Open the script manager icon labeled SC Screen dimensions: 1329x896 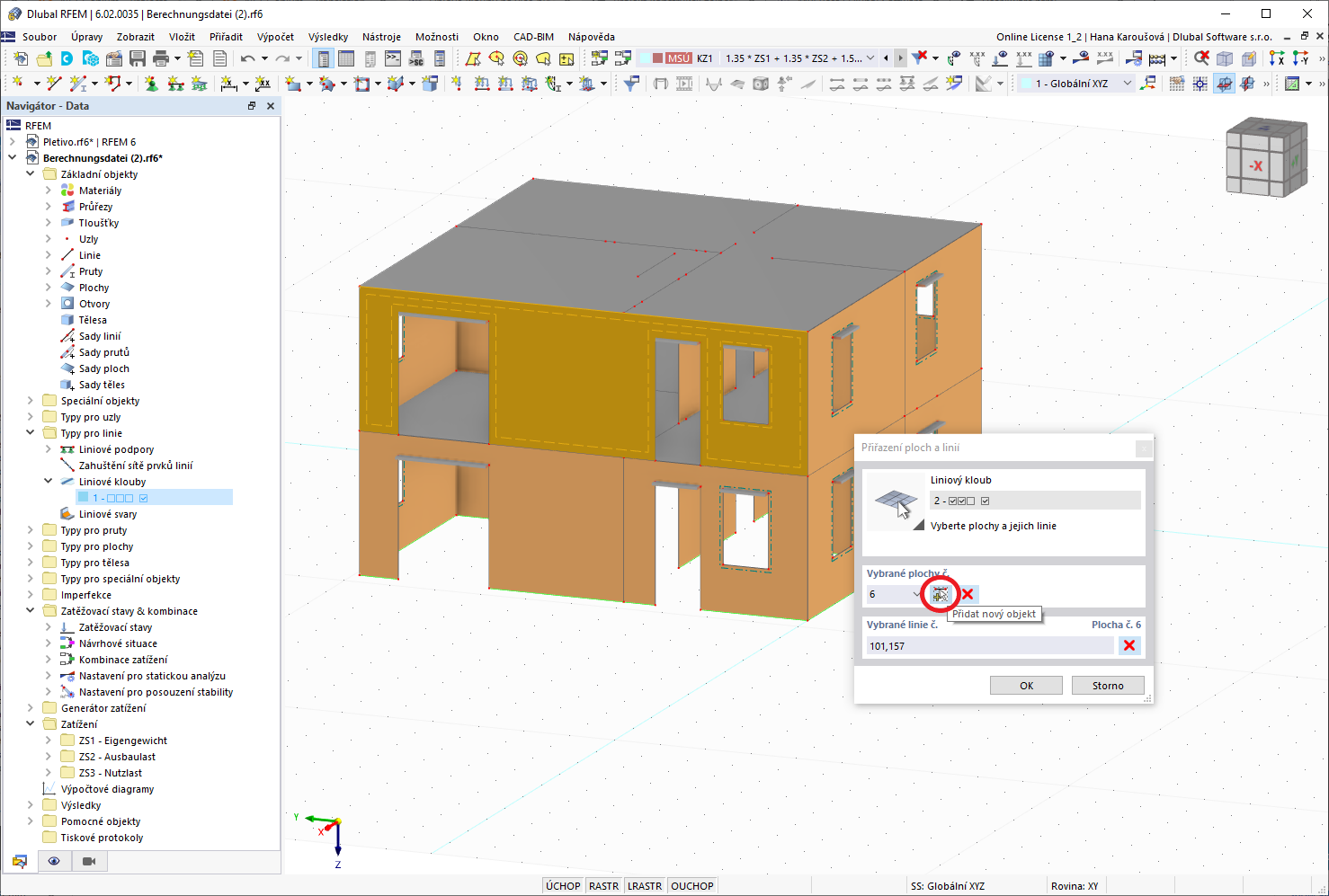click(x=416, y=58)
